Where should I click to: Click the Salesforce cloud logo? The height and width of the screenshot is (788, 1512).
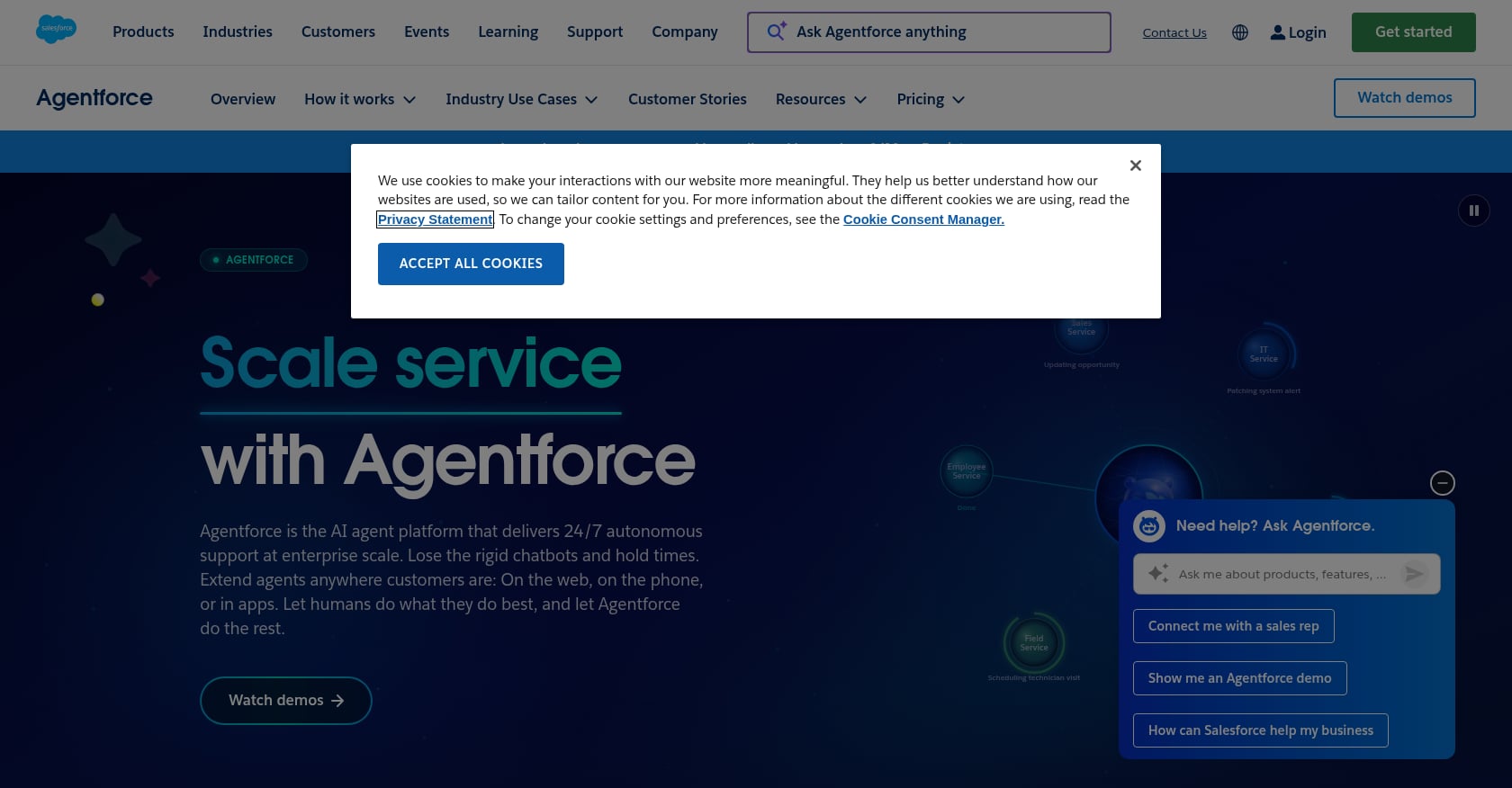(x=56, y=29)
